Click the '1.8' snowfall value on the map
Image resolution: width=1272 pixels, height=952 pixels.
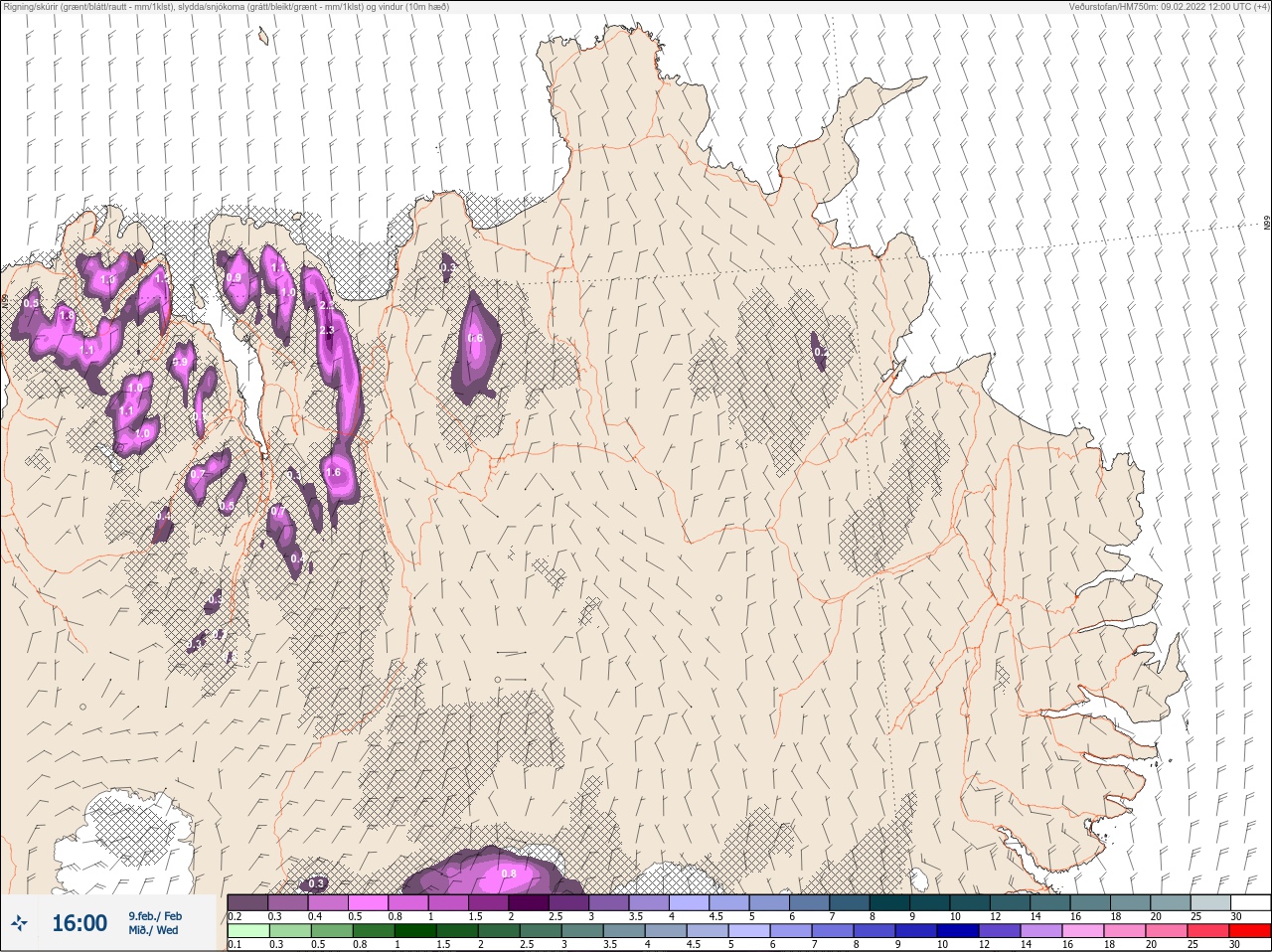click(67, 316)
